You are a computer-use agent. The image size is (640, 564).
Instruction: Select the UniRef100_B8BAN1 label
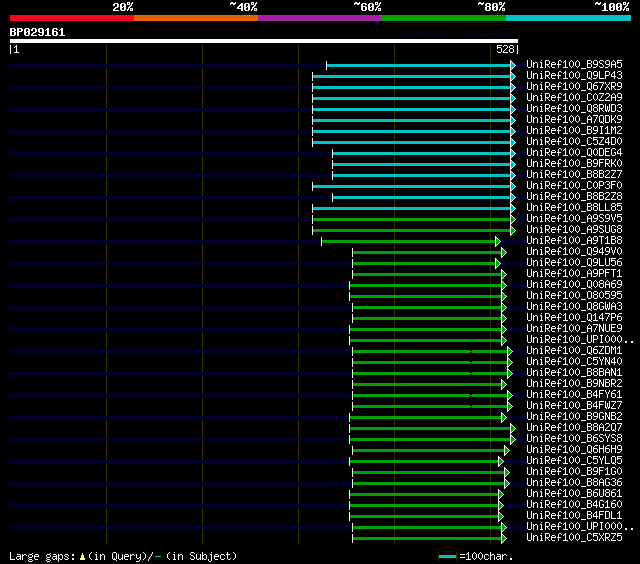coord(574,373)
